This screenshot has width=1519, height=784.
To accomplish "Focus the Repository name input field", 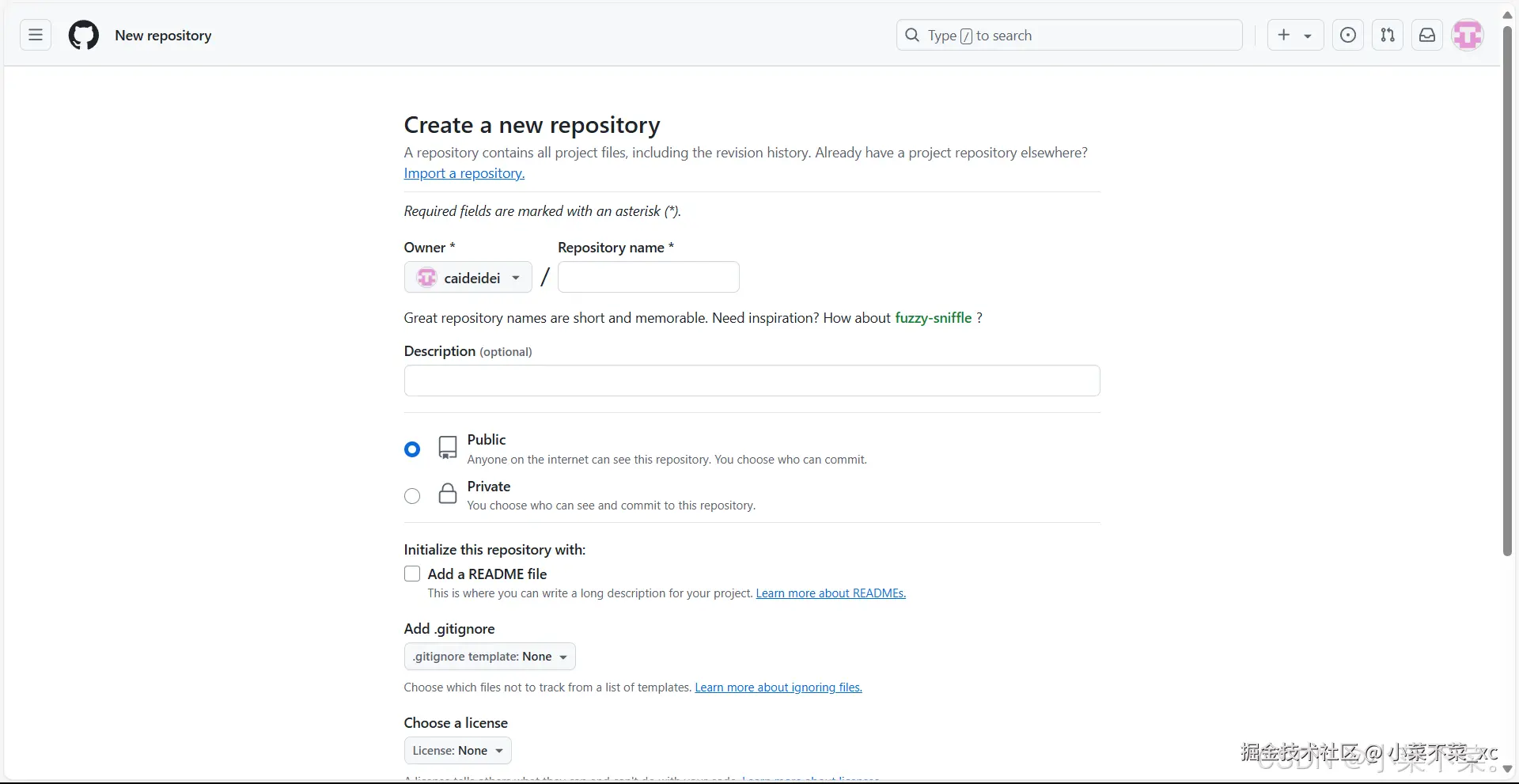I will click(x=649, y=277).
